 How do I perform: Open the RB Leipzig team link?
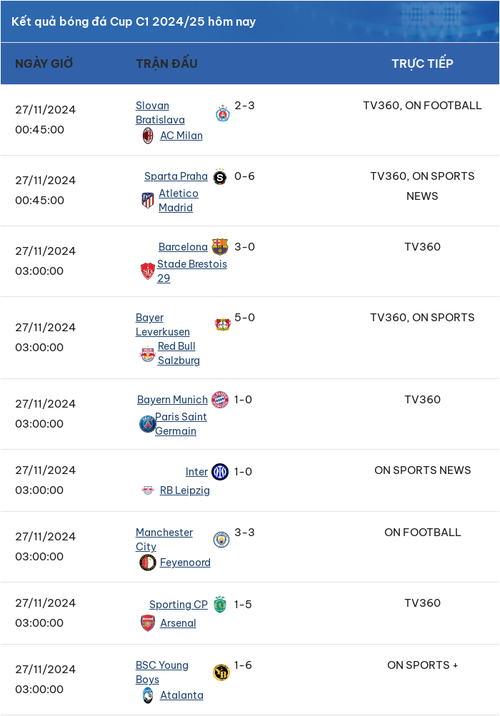[x=184, y=490]
